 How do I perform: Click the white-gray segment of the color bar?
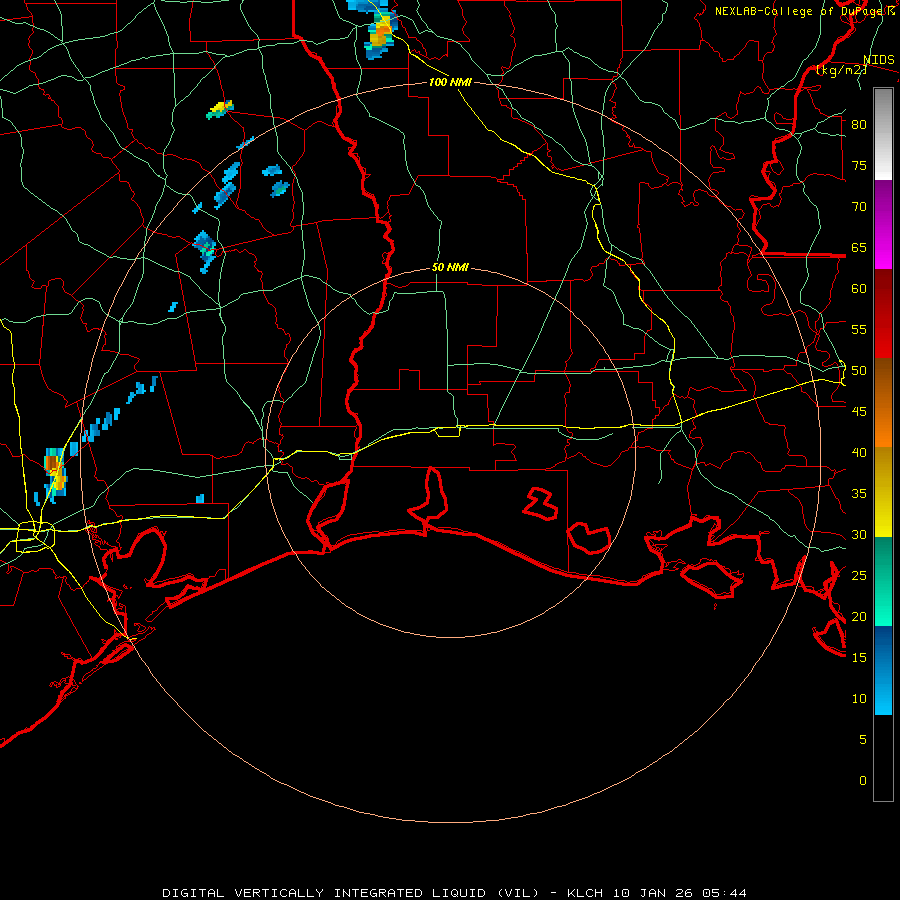883,134
